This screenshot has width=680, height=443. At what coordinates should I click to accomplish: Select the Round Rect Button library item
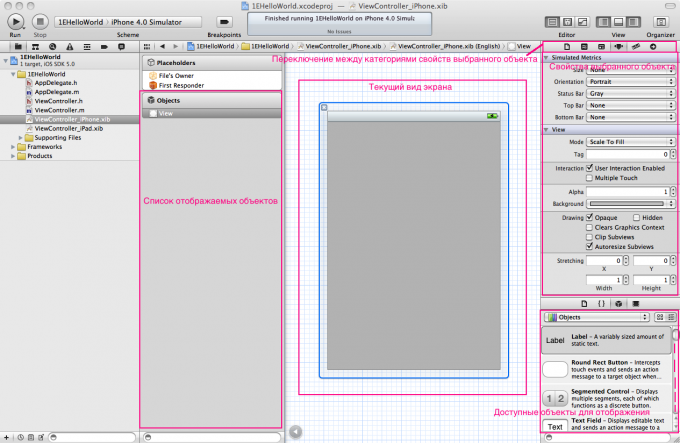[x=607, y=369]
